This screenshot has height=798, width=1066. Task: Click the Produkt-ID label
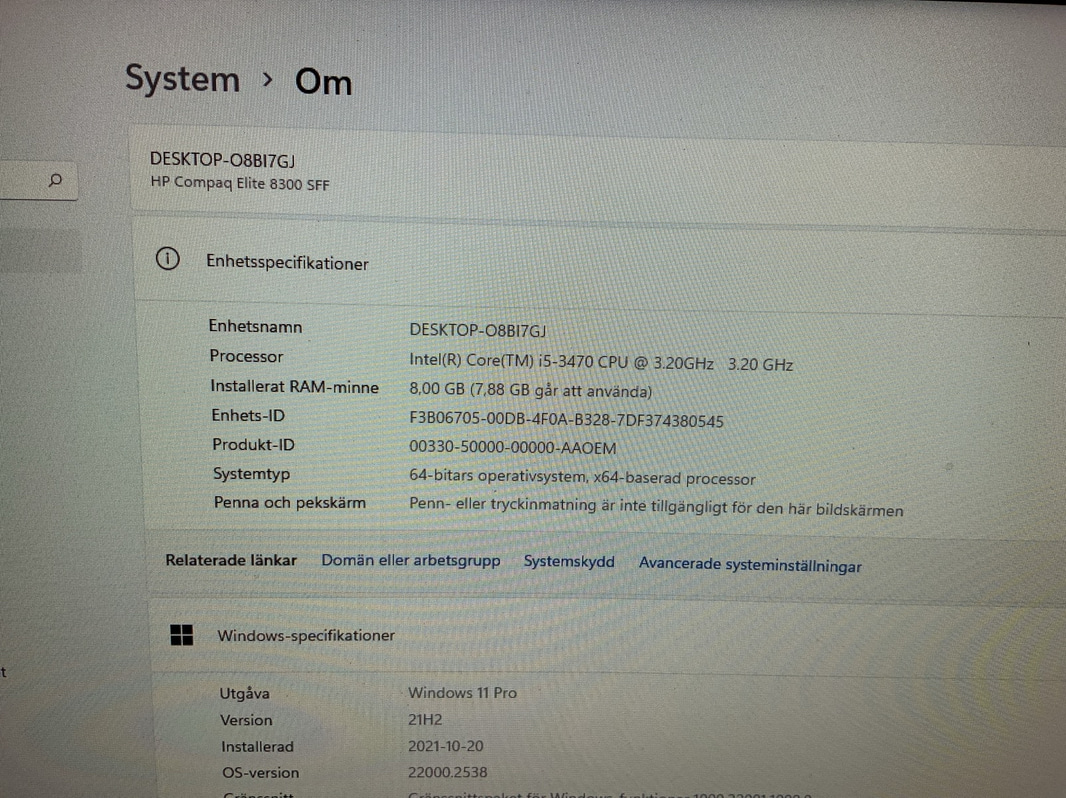254,445
